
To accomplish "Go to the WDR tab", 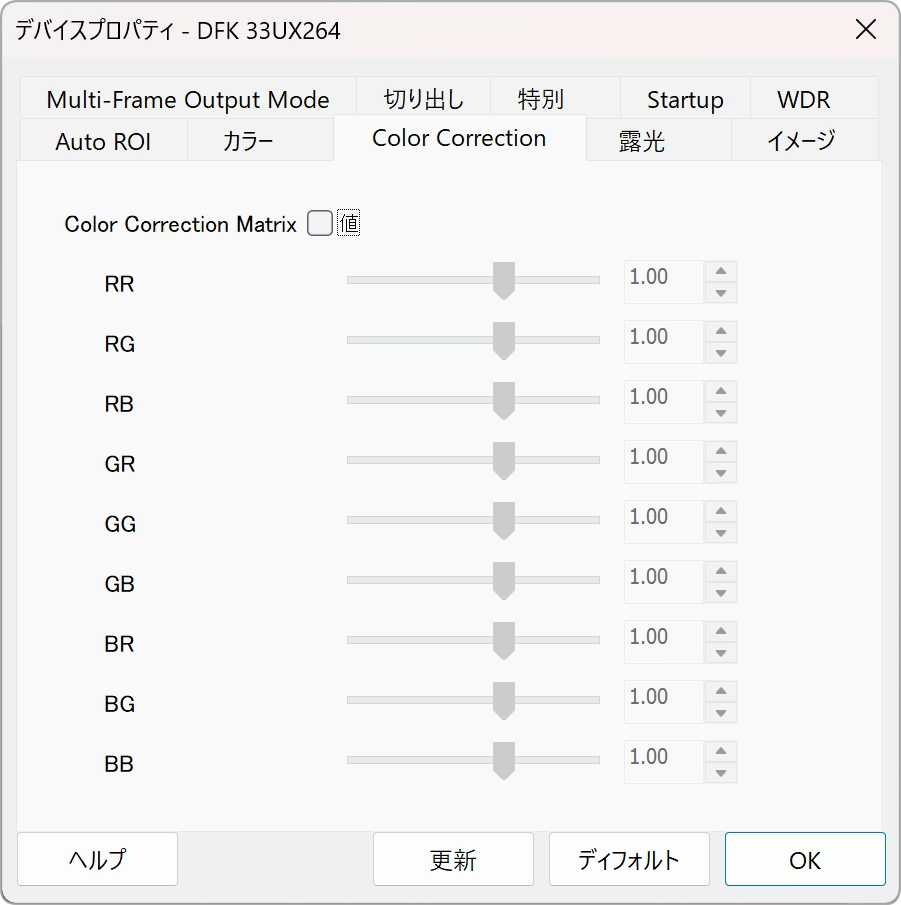I will [803, 100].
